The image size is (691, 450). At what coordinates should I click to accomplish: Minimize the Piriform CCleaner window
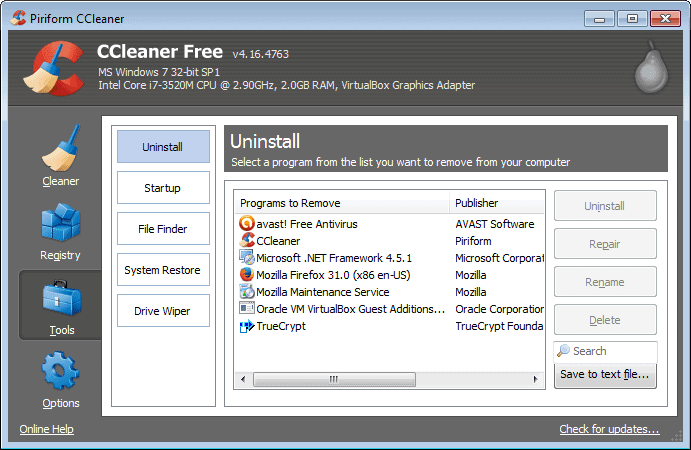(599, 19)
